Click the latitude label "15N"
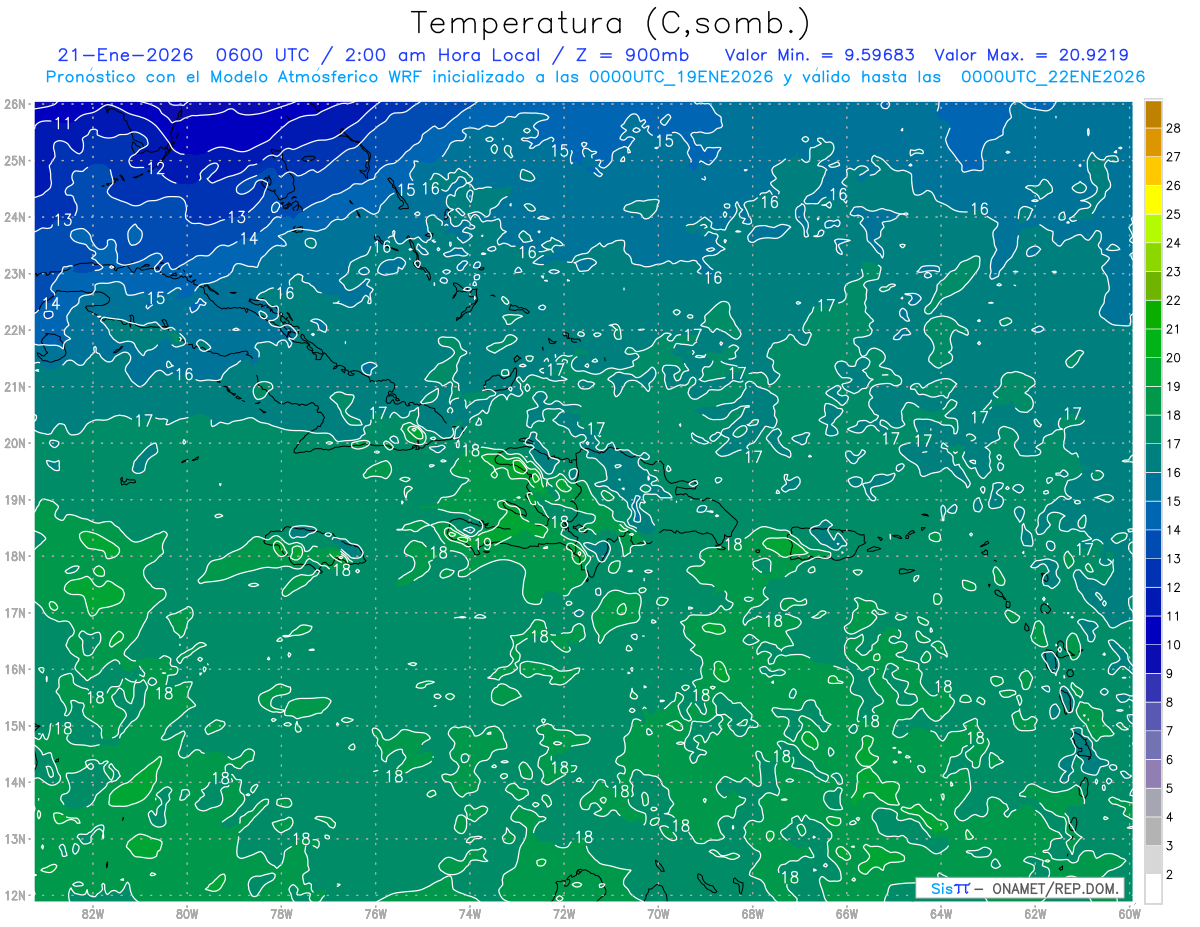 pos(15,725)
